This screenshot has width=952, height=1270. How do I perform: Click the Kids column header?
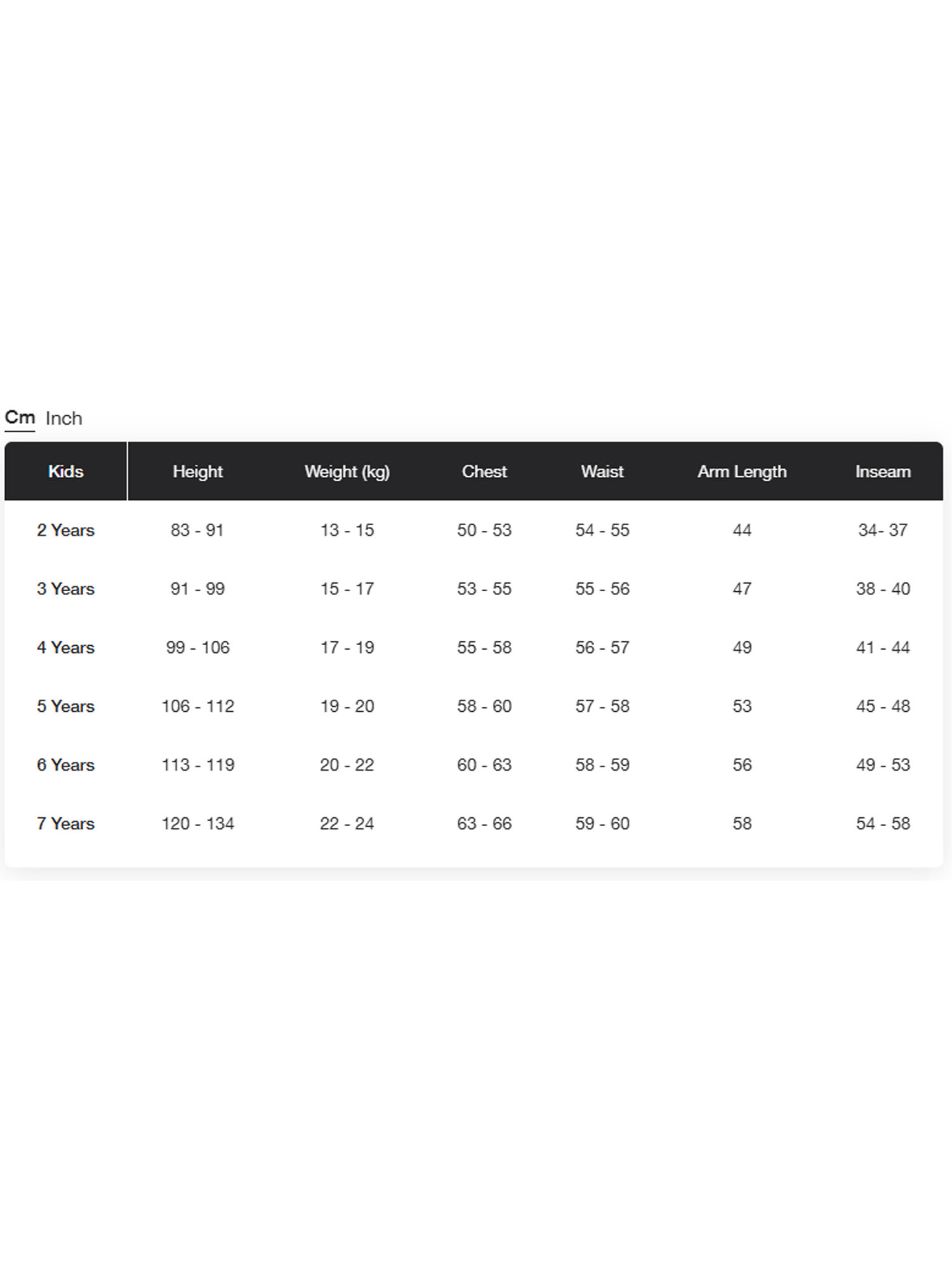(x=65, y=471)
